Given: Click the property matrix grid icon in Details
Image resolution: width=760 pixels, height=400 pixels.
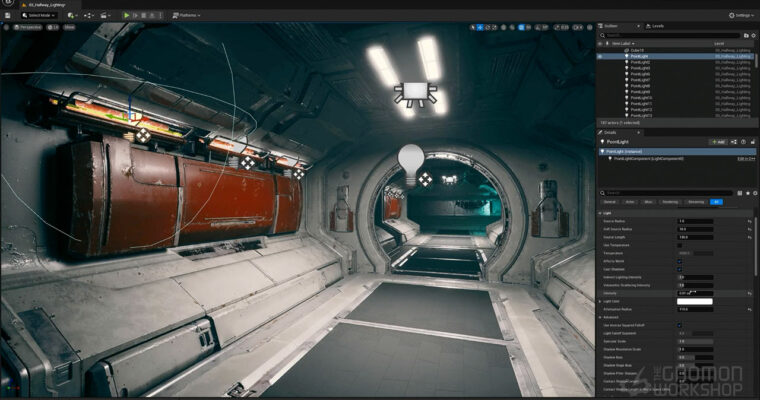Looking at the screenshot, I should click(x=740, y=193).
